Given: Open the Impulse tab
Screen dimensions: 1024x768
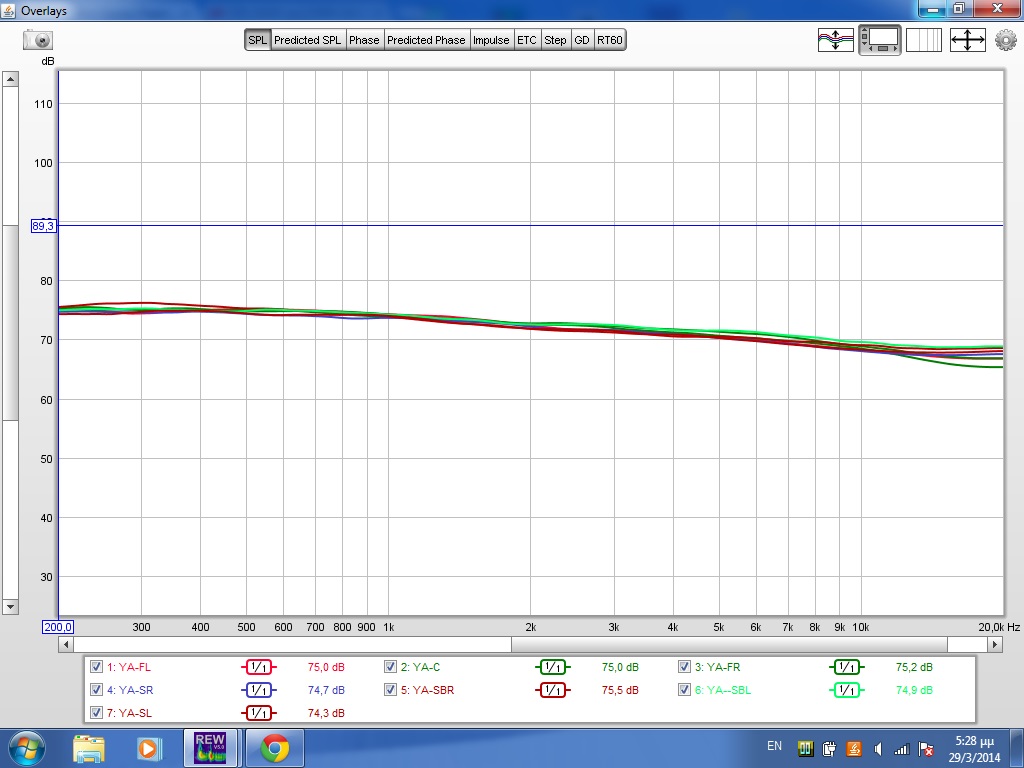Looking at the screenshot, I should [x=491, y=40].
